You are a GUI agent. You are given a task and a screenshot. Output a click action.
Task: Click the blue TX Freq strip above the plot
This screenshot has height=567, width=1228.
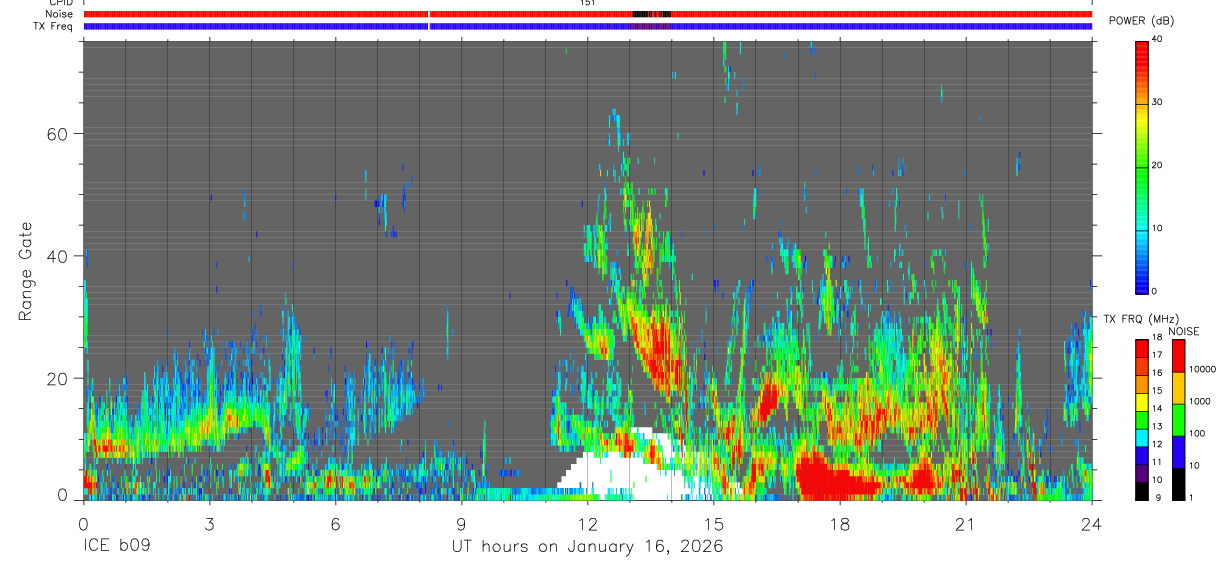click(x=588, y=26)
